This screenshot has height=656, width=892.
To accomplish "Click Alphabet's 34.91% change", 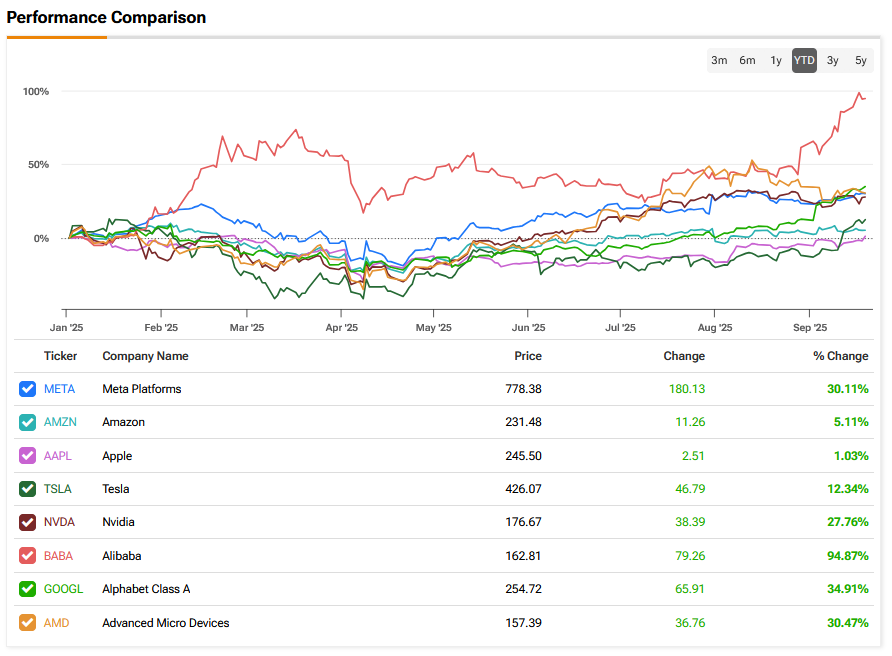I will pos(848,589).
